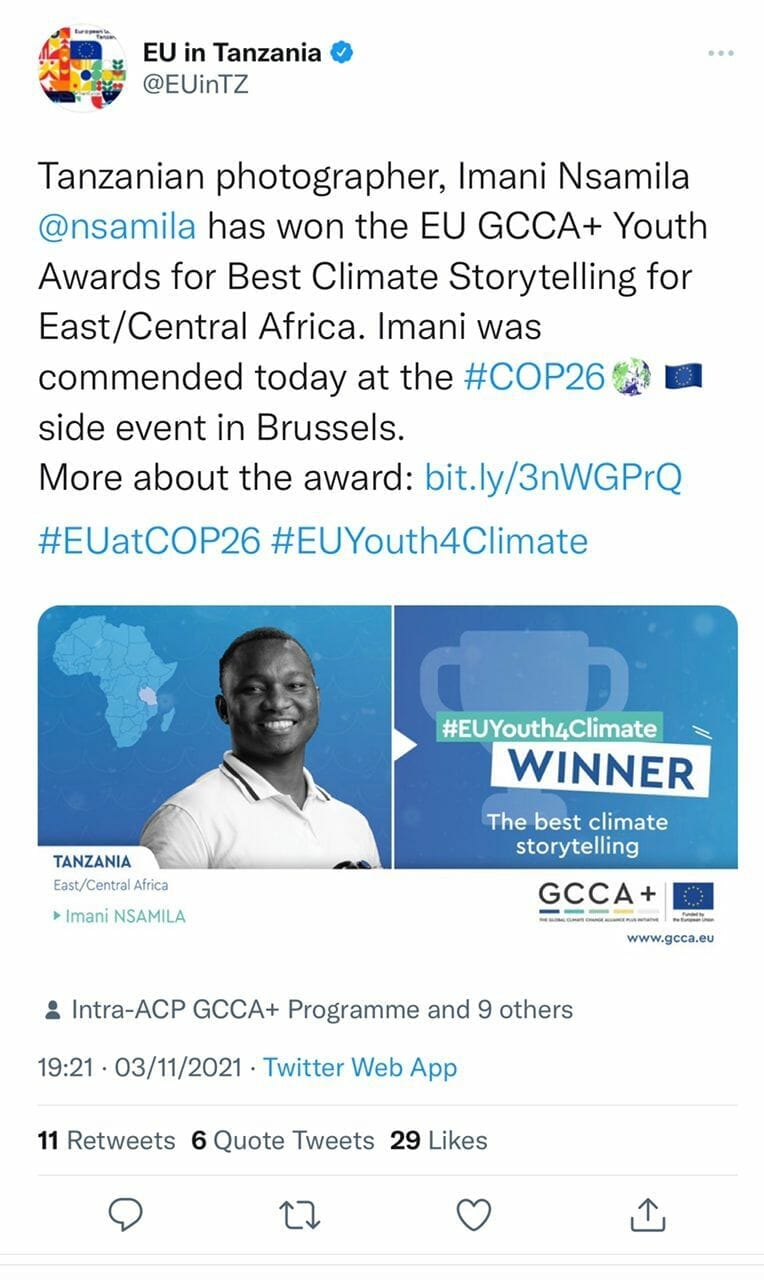Image resolution: width=764 pixels, height=1280 pixels.
Task: Like the tweet with heart icon
Action: coord(473,1214)
